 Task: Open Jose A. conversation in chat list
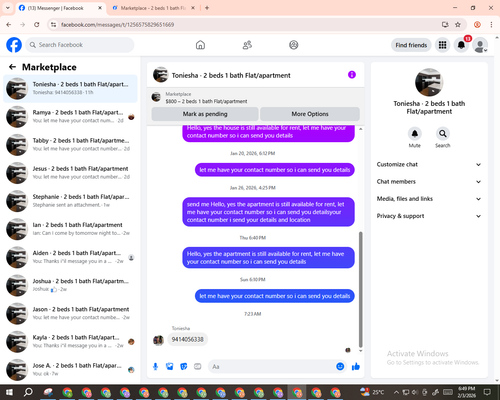point(70,370)
